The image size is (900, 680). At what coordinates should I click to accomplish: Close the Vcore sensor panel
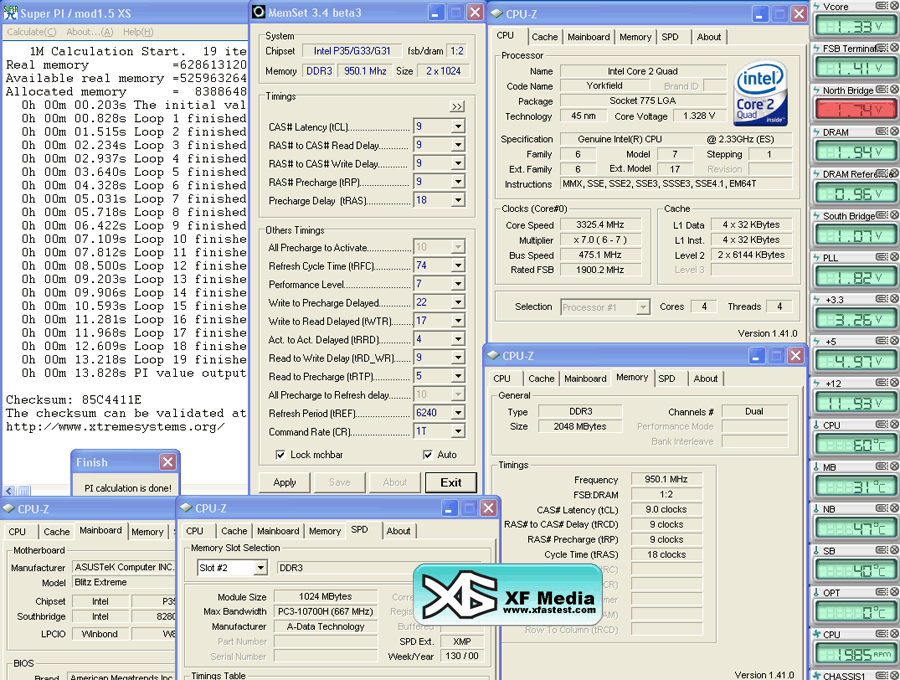coord(894,6)
